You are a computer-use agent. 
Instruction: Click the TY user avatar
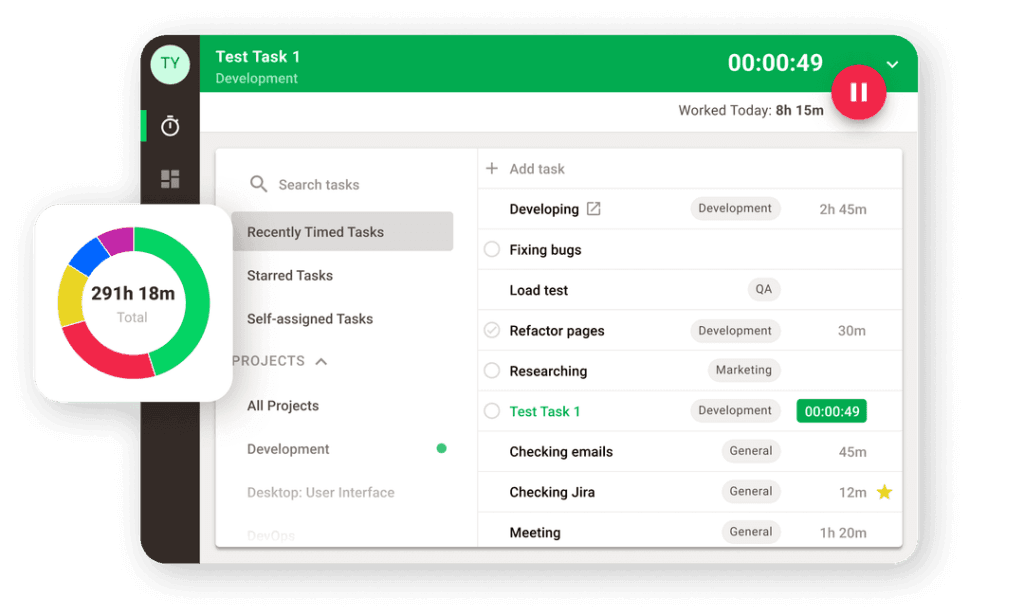[x=170, y=64]
